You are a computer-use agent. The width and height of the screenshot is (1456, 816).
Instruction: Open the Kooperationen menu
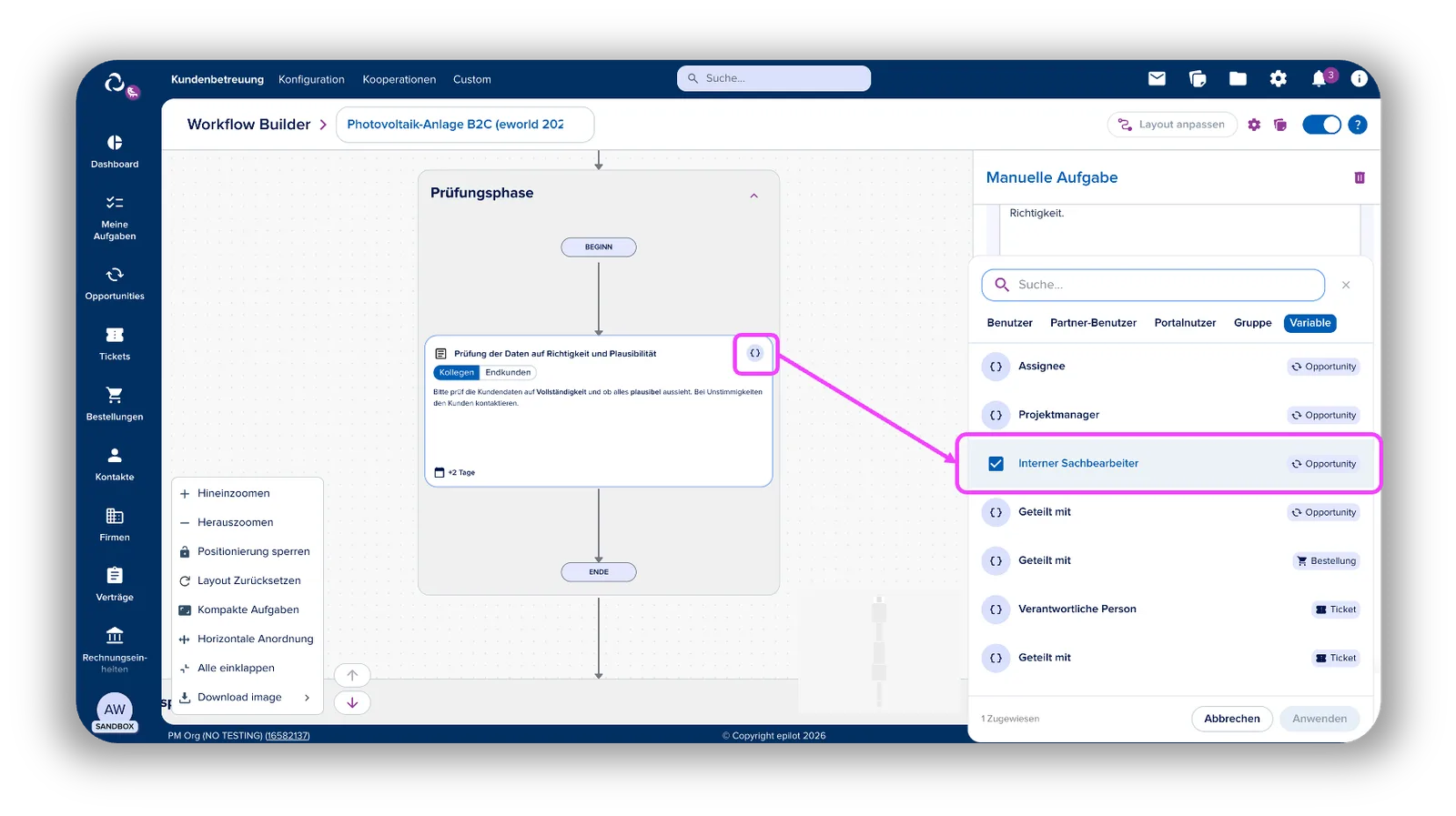pos(399,79)
